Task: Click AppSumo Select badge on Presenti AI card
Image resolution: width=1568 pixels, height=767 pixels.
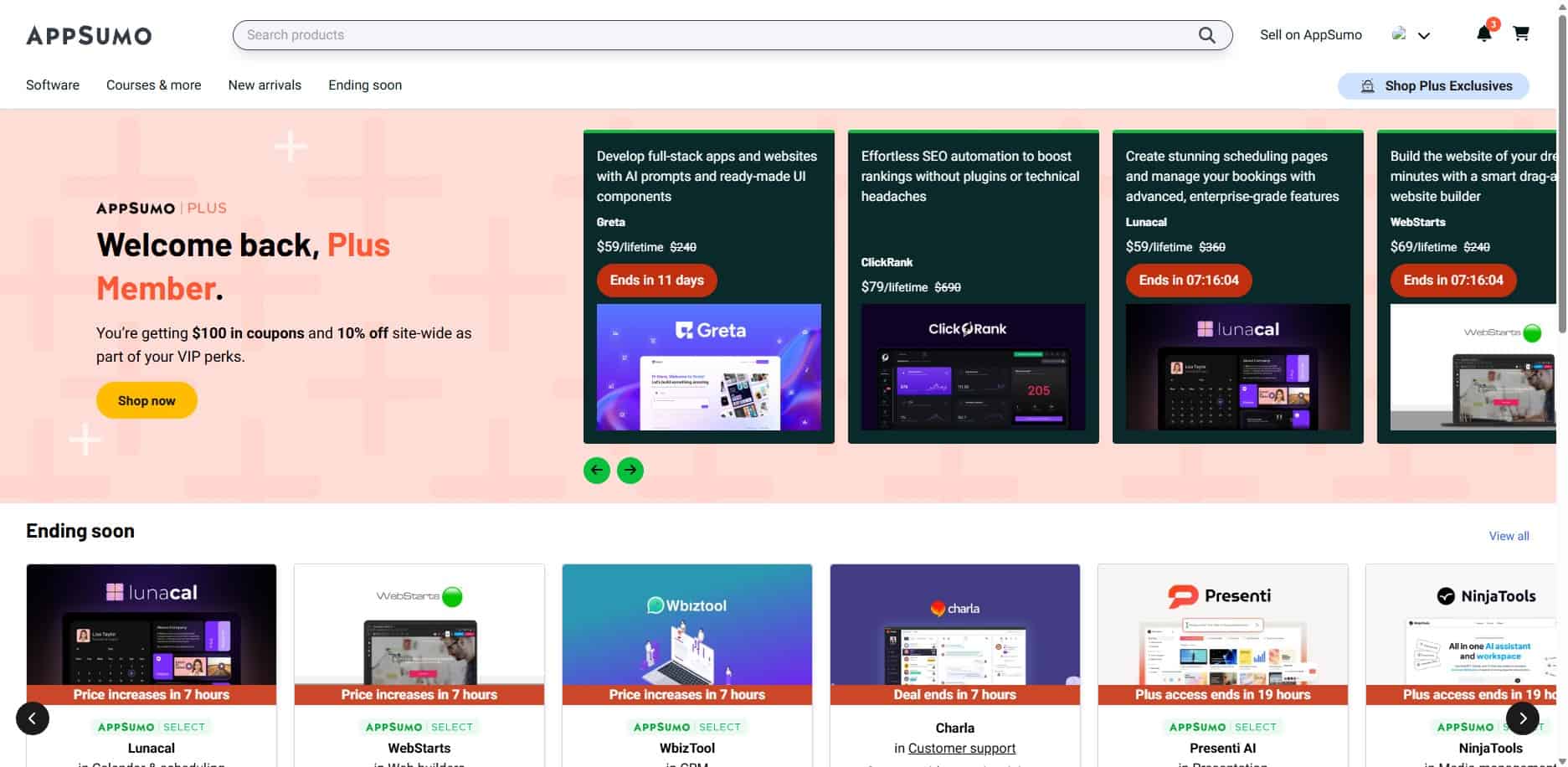Action: [1223, 727]
